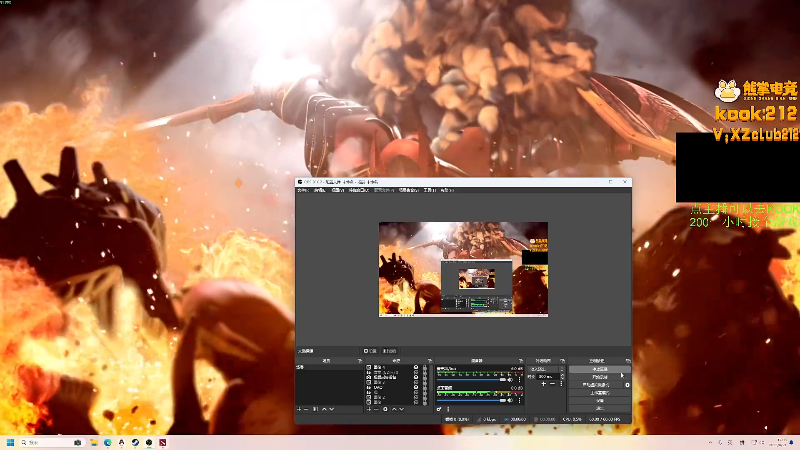Toggle visibility eye of first source row

click(x=416, y=367)
